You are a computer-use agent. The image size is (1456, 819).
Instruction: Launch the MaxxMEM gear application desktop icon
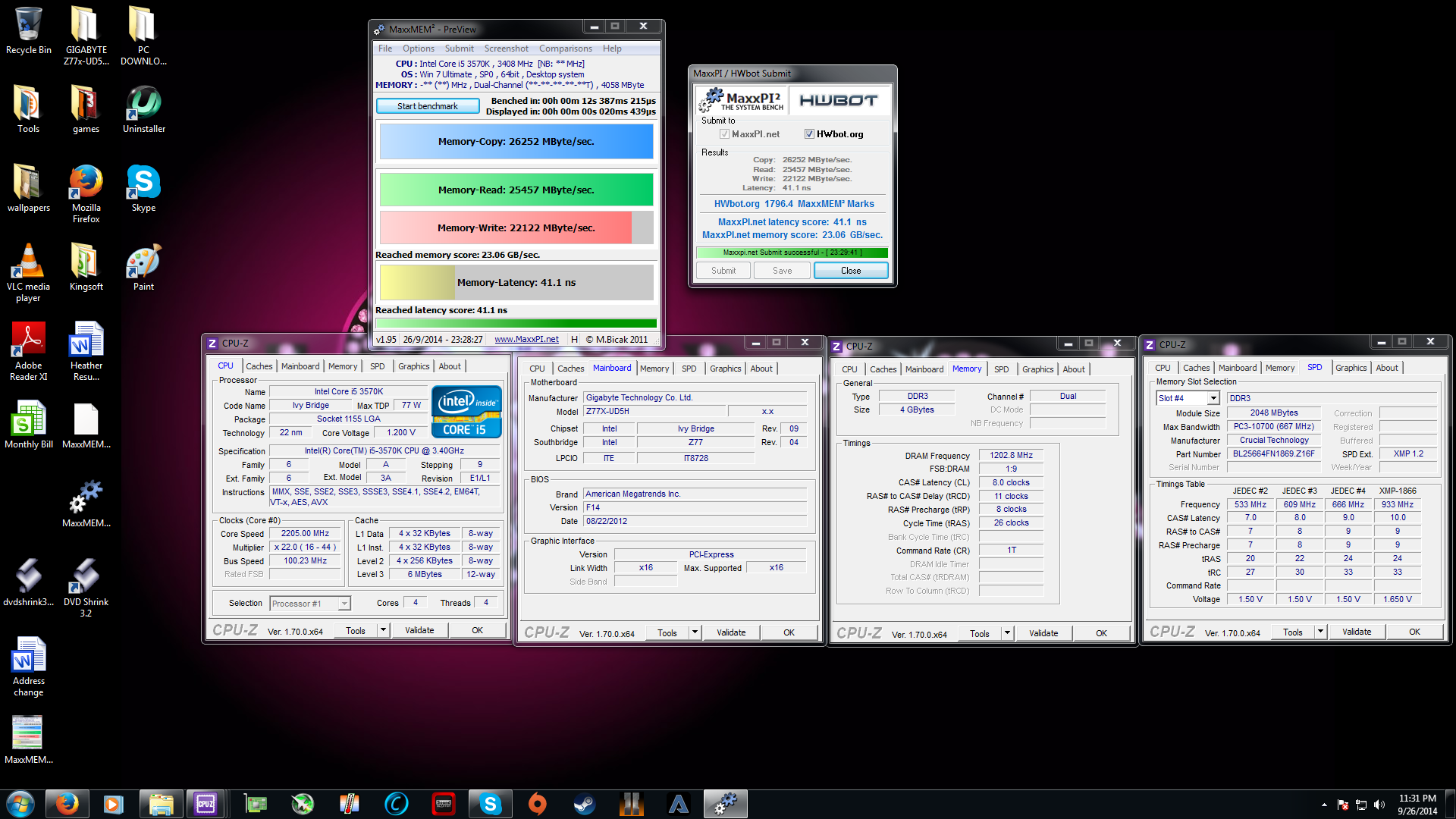coord(86,504)
